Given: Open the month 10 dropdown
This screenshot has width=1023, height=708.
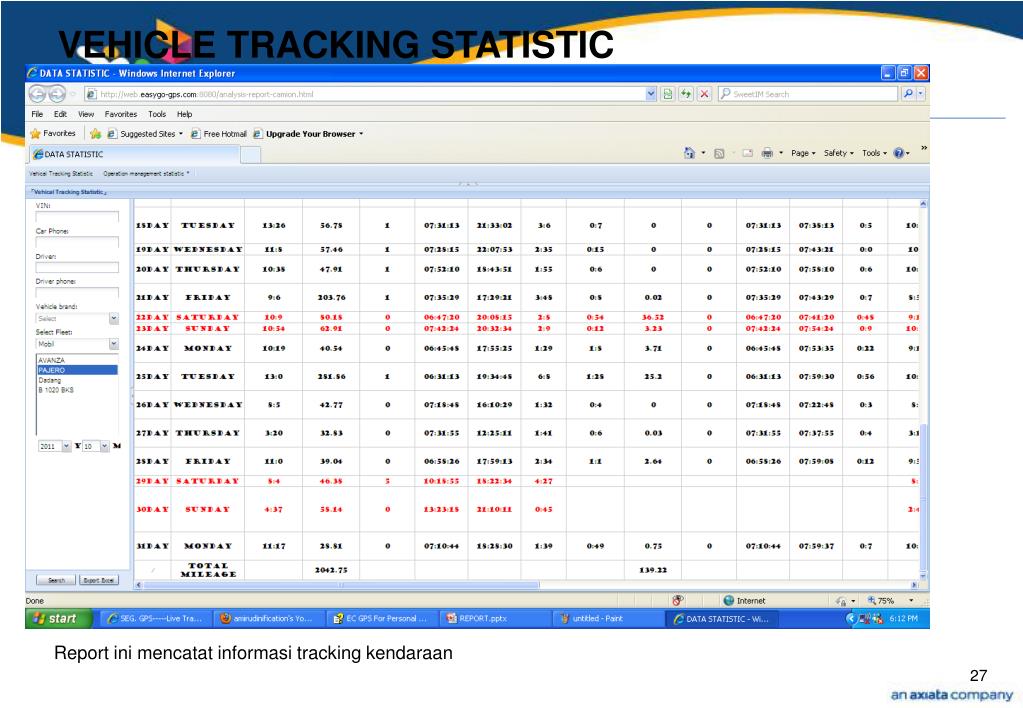Looking at the screenshot, I should [104, 446].
